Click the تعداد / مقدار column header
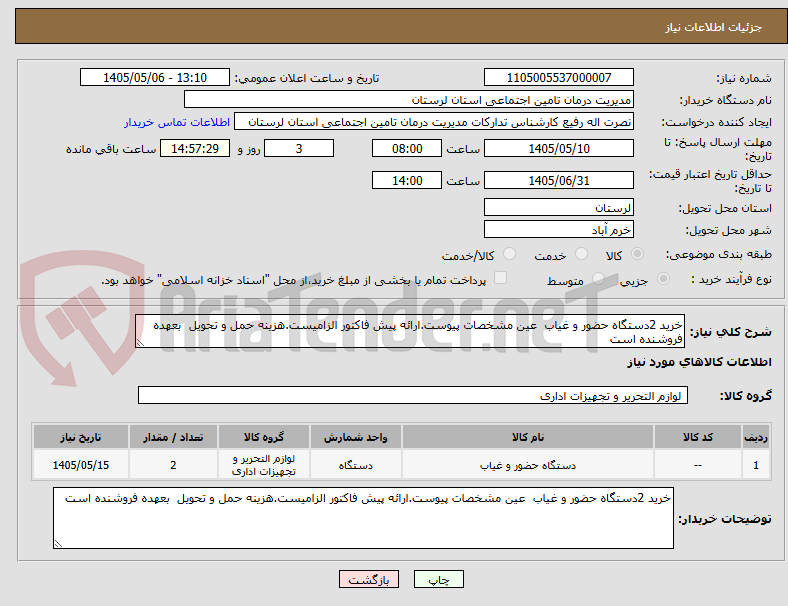788x606 pixels. (x=173, y=437)
